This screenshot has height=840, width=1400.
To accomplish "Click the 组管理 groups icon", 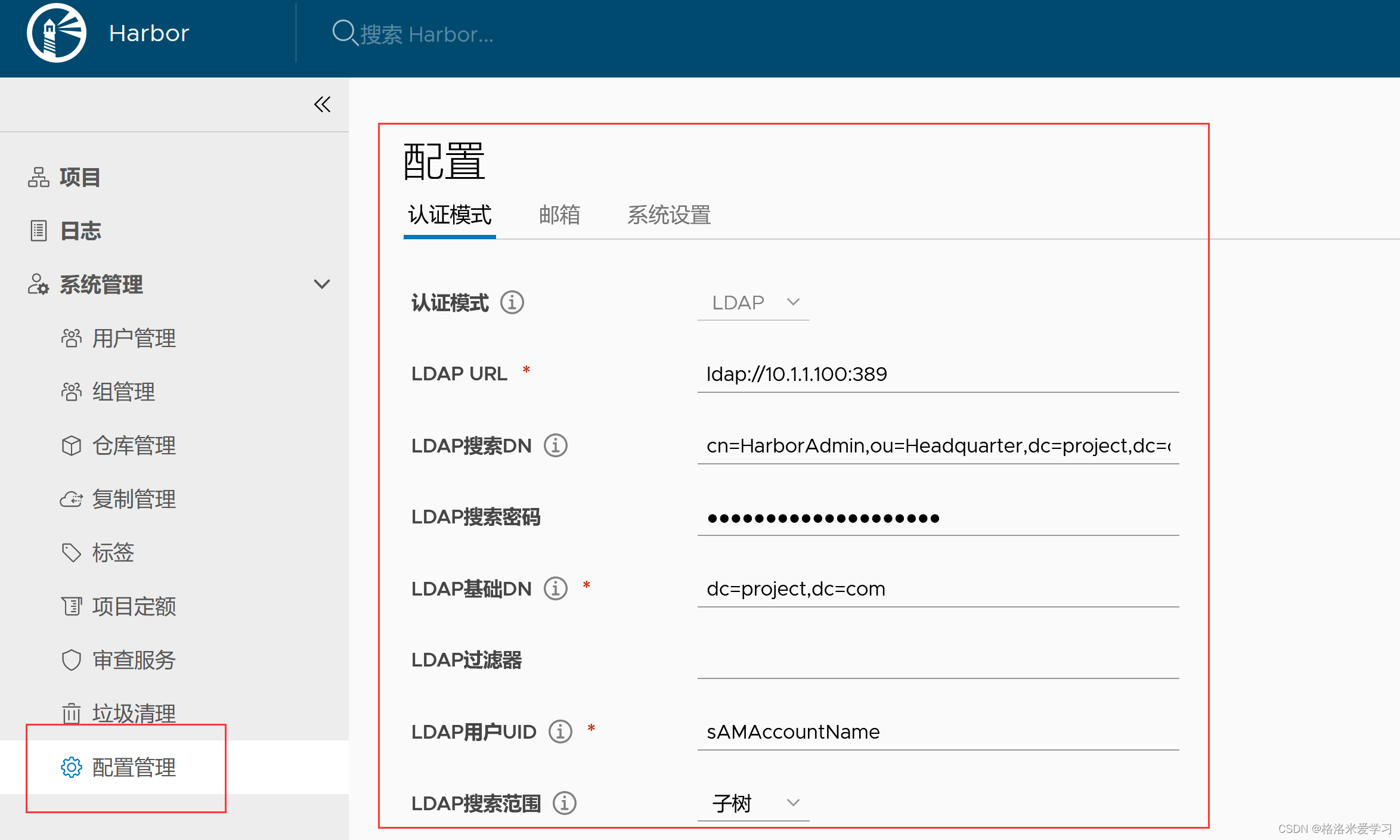I will point(72,392).
